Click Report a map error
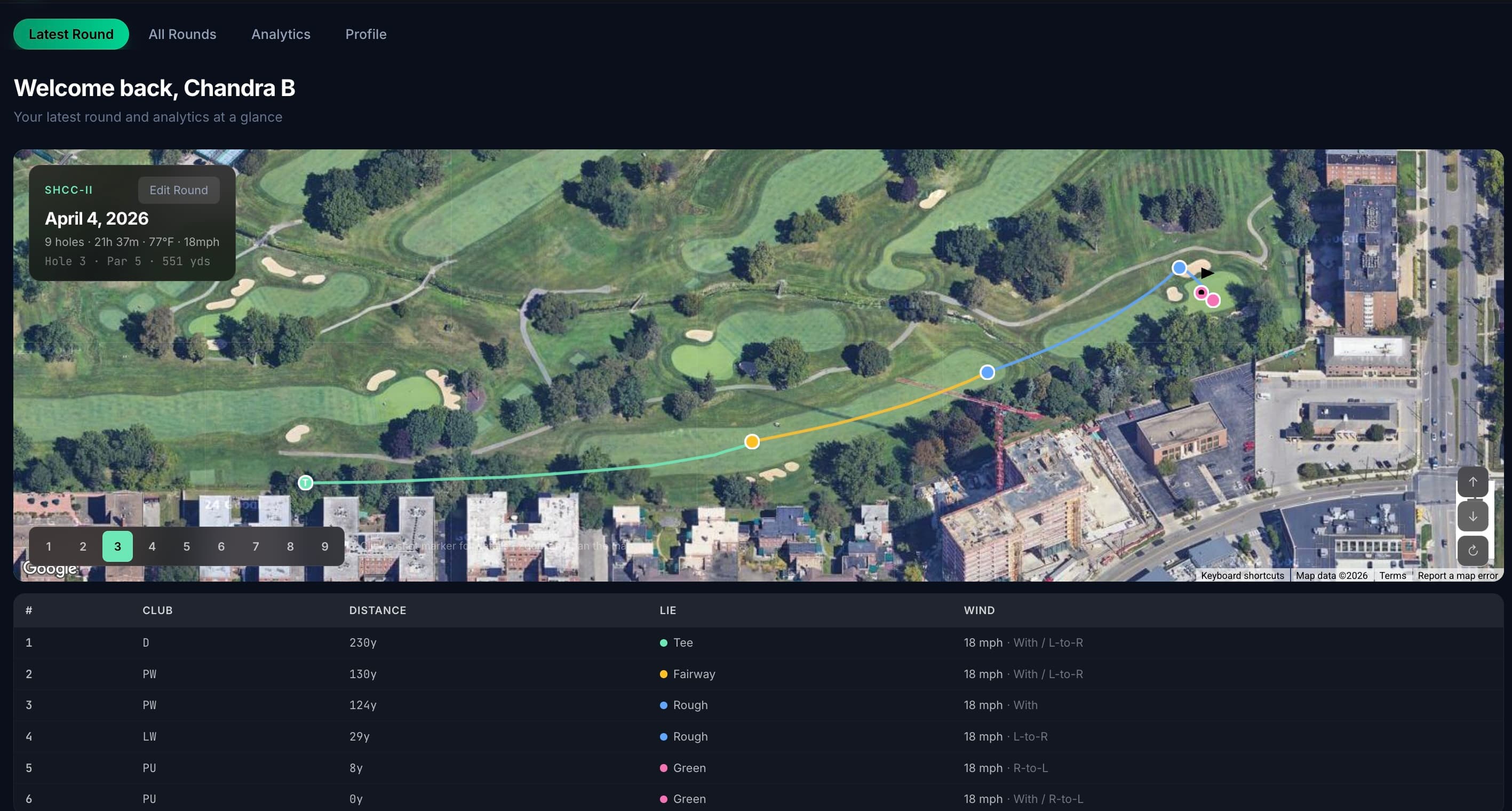Viewport: 1512px width, 811px height. click(x=1458, y=576)
